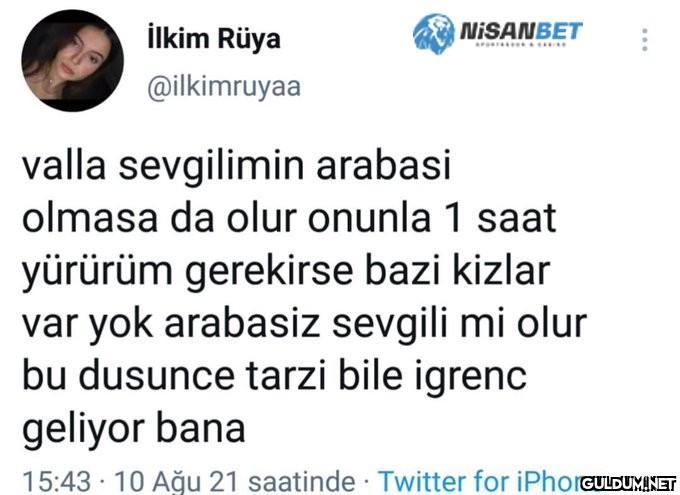This screenshot has height=495, width=680.
Task: Click the dark NISAN part of the logo
Action: [x=492, y=31]
